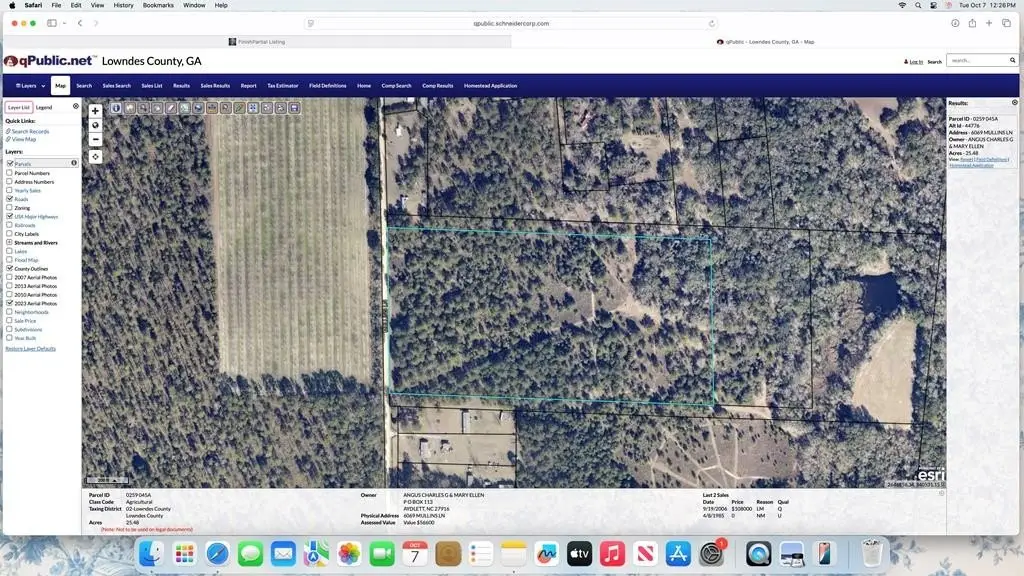
Task: Select the Identify info tool in map toolbar
Action: click(116, 108)
